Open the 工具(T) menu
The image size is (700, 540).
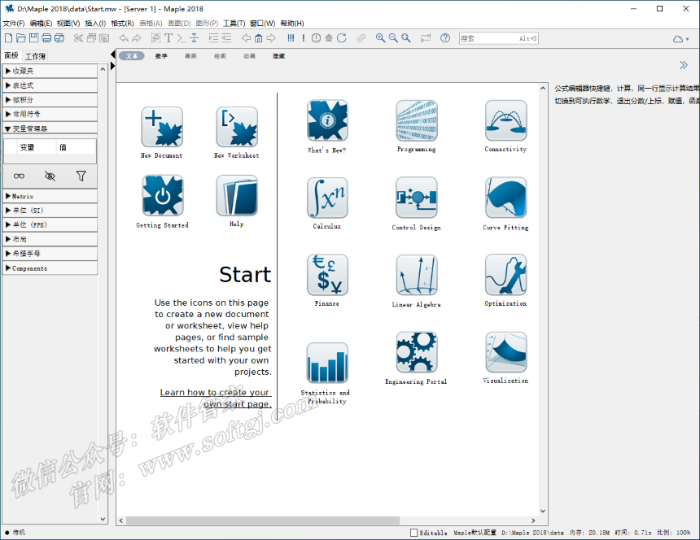(x=234, y=23)
